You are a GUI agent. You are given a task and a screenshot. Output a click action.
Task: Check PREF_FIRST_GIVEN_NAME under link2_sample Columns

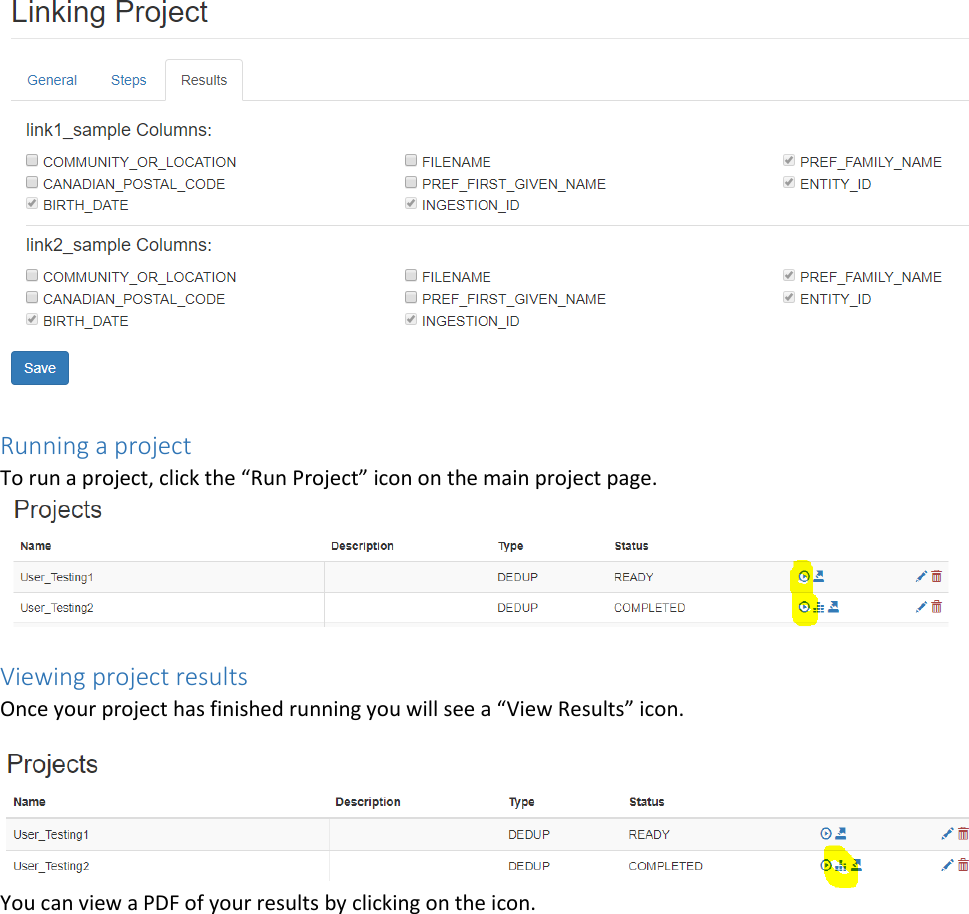coord(411,297)
